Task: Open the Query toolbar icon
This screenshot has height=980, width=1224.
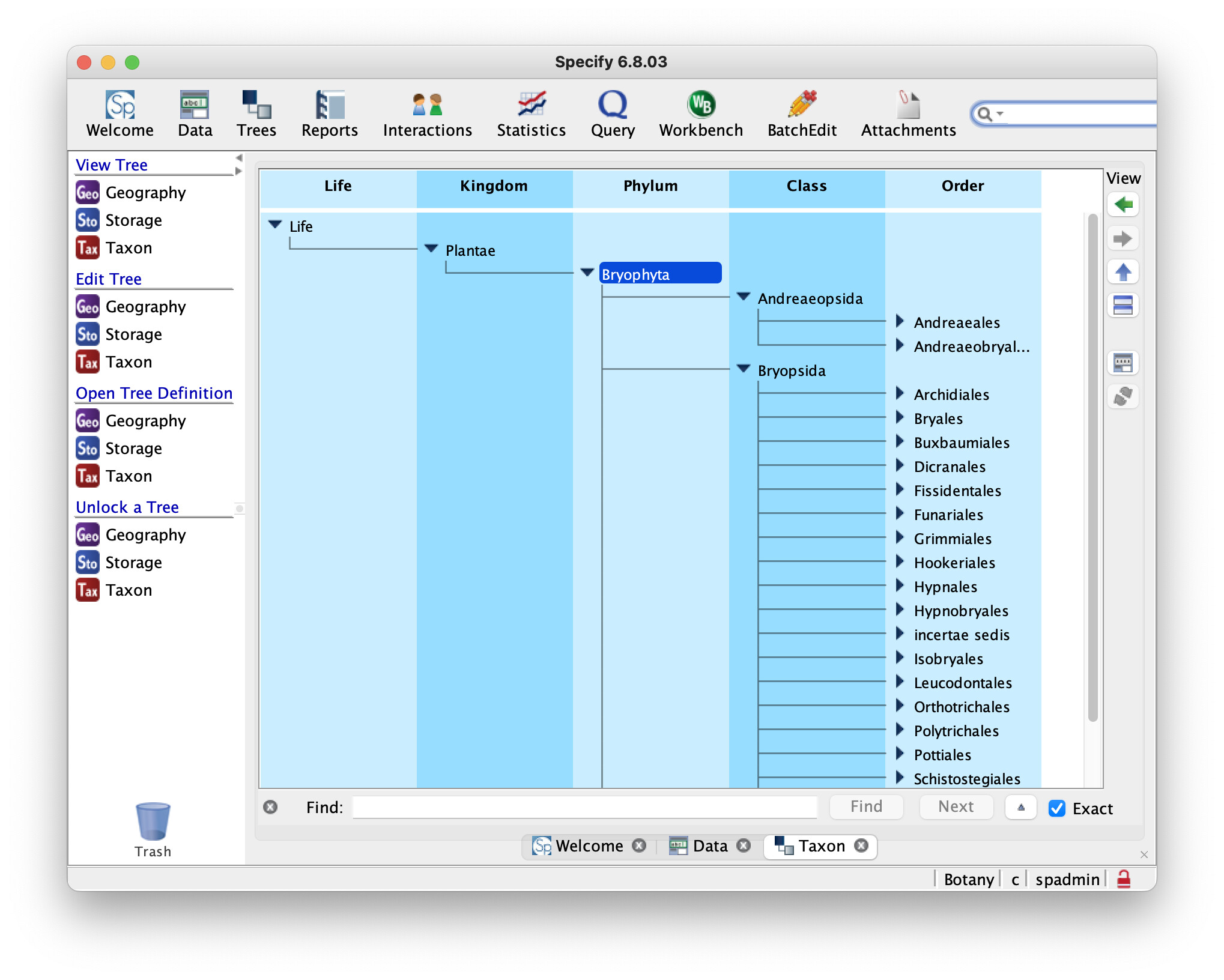Action: pos(613,114)
